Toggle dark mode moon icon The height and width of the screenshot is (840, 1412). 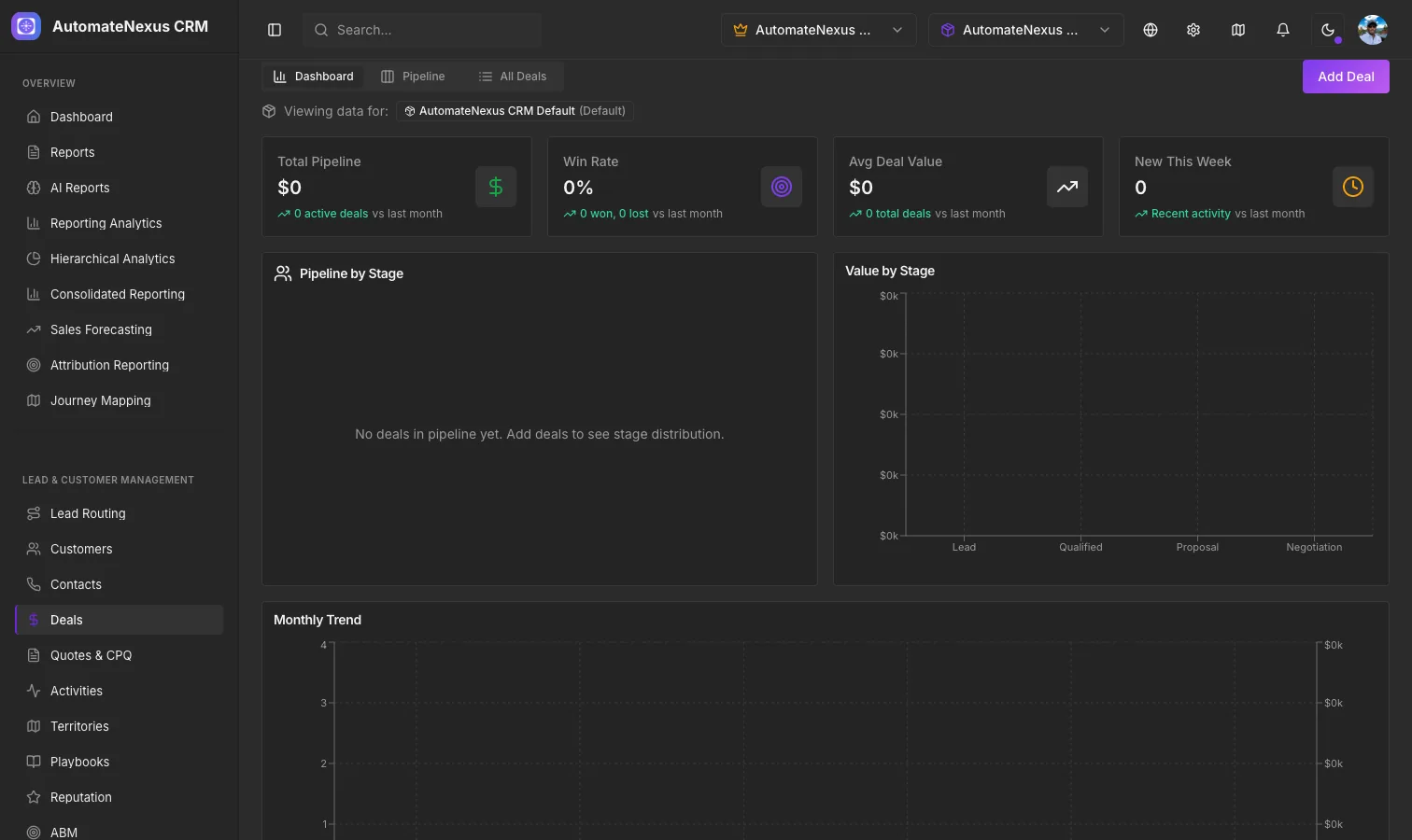click(x=1328, y=30)
